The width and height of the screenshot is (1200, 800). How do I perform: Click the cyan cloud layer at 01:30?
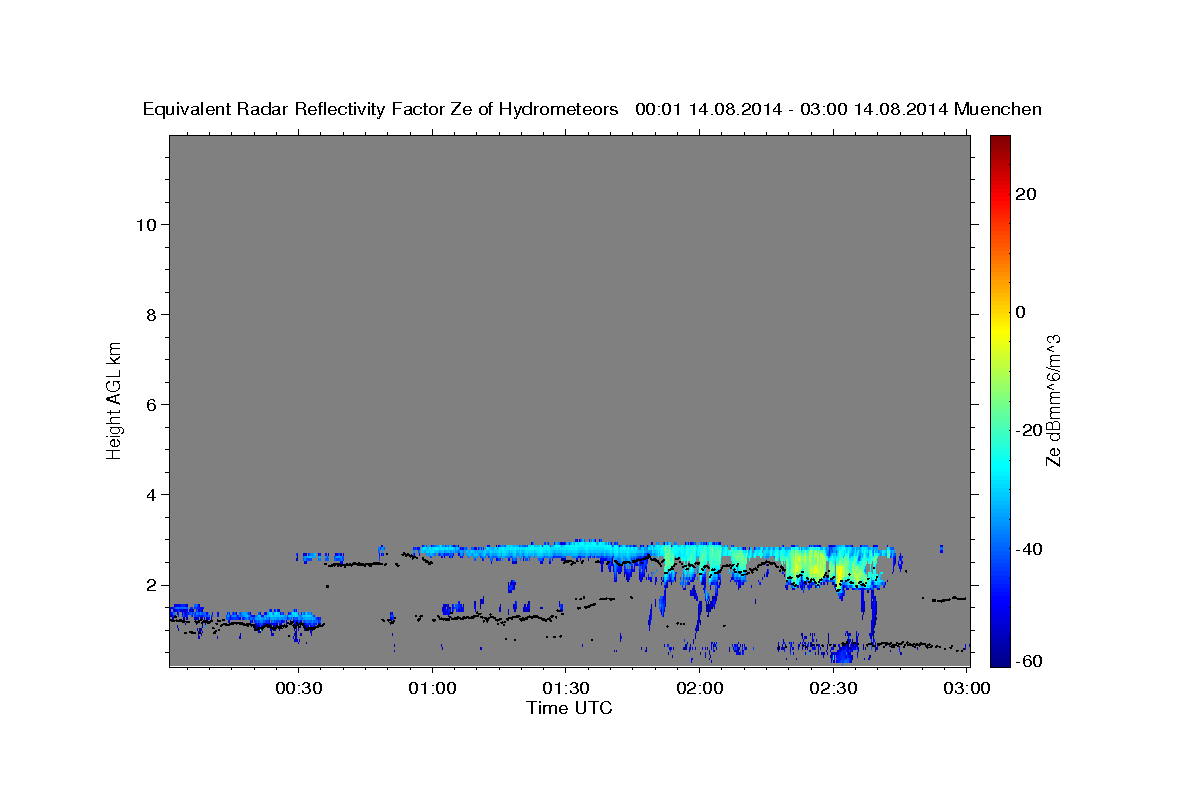coord(566,550)
